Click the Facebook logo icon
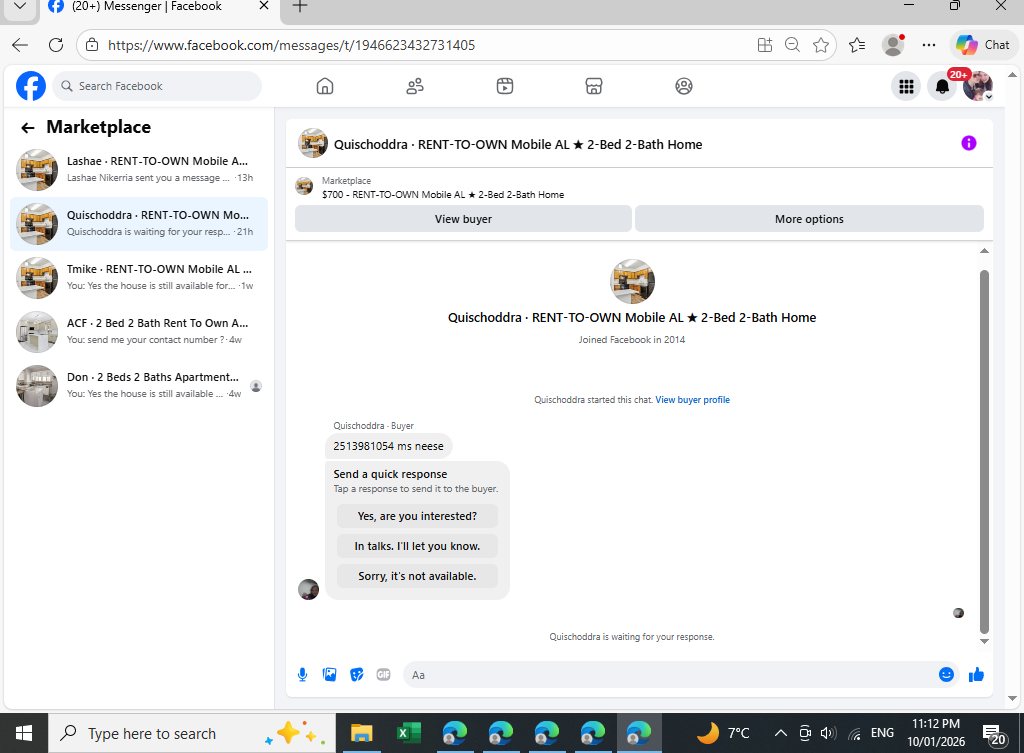This screenshot has height=753, width=1024. (31, 86)
